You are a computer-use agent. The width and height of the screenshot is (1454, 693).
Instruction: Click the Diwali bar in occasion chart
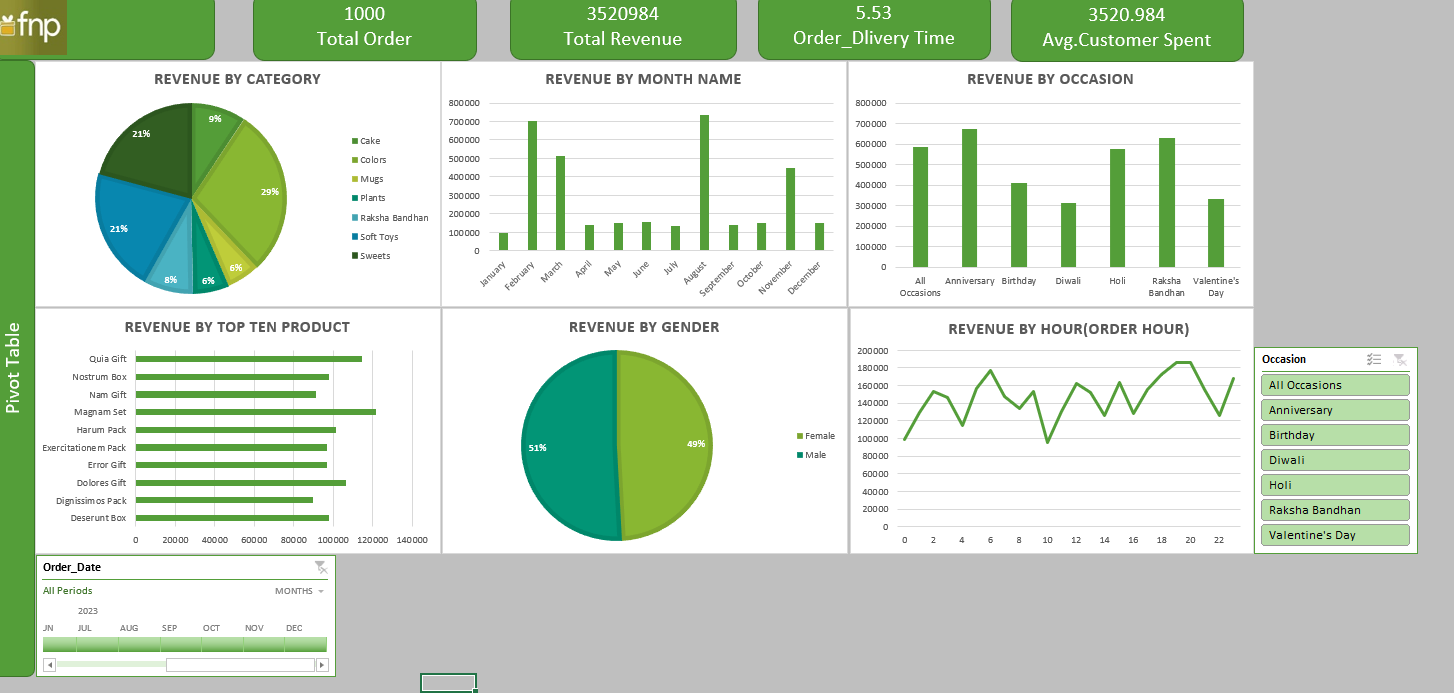1068,235
